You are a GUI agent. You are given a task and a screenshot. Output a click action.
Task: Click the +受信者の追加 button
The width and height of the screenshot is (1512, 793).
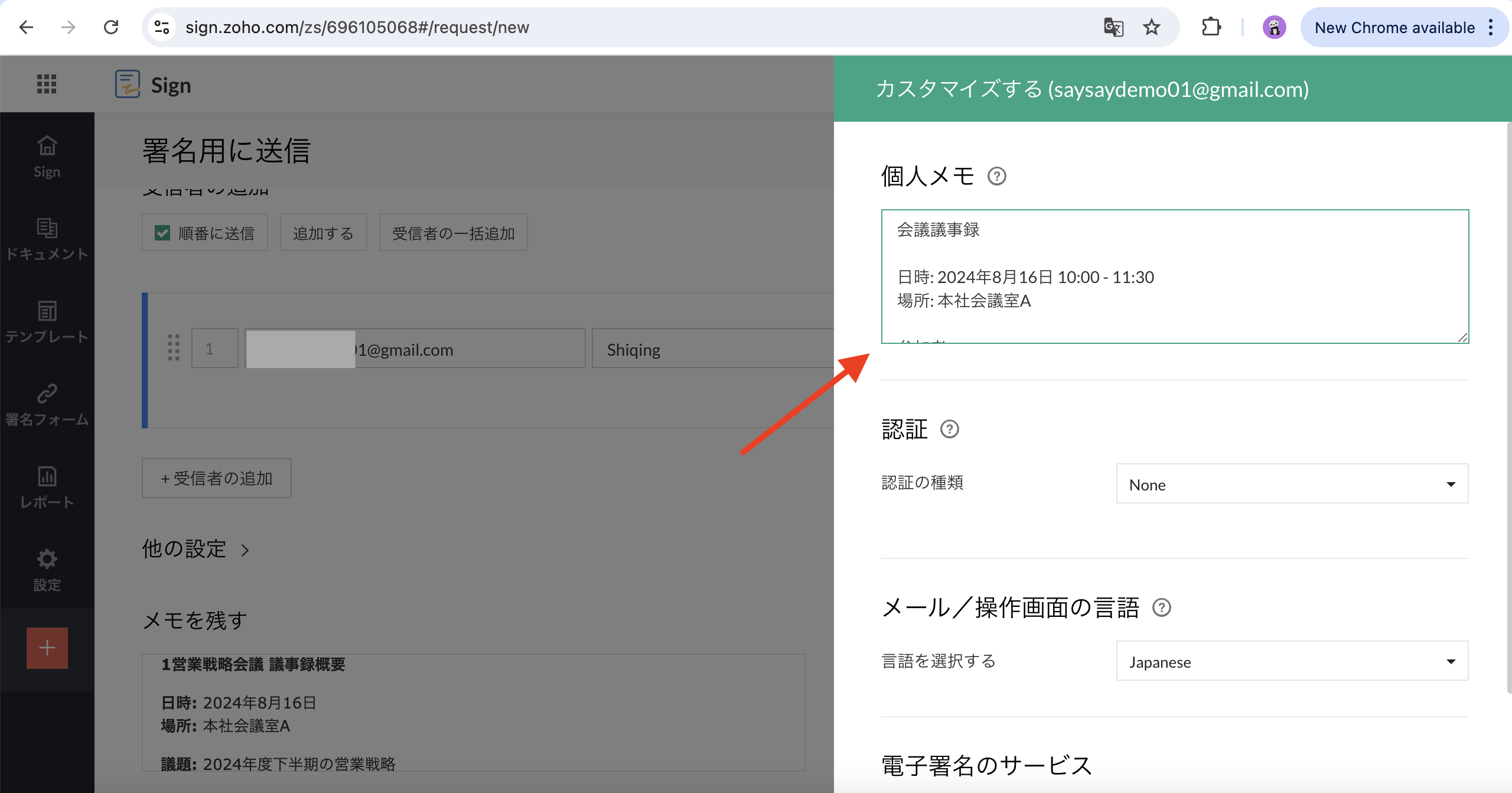tap(216, 478)
